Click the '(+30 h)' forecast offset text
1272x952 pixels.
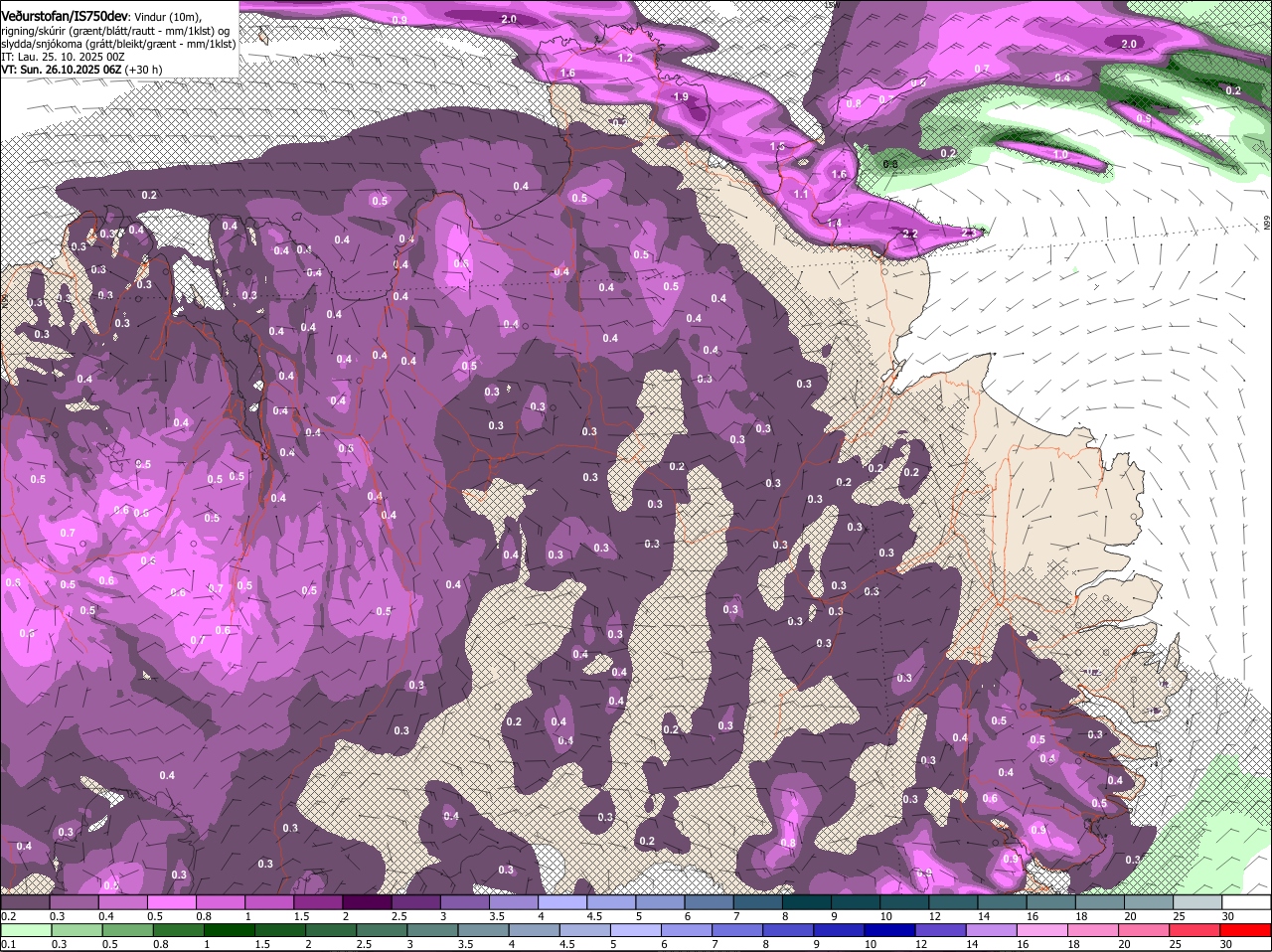coord(143,70)
